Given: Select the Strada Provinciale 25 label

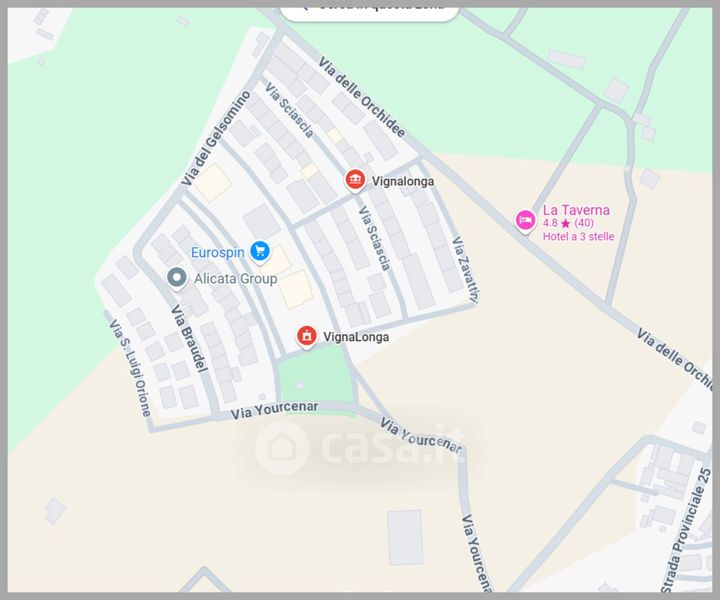Looking at the screenshot, I should (x=686, y=530).
